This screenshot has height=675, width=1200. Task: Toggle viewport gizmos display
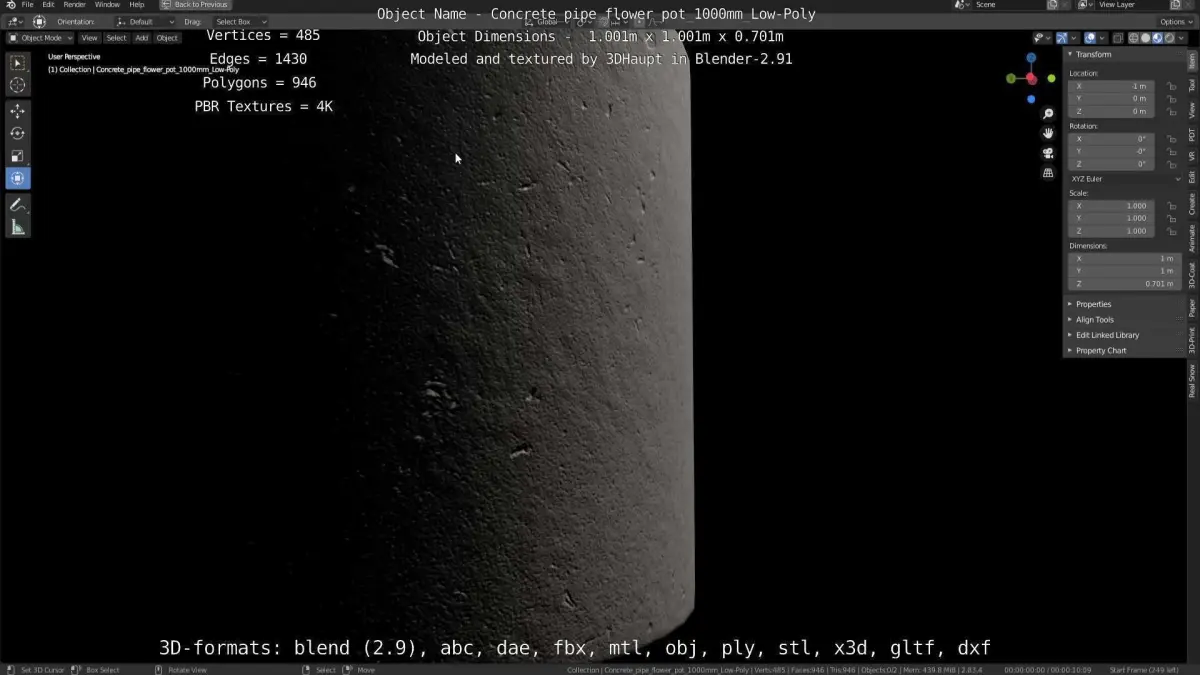[x=1063, y=38]
